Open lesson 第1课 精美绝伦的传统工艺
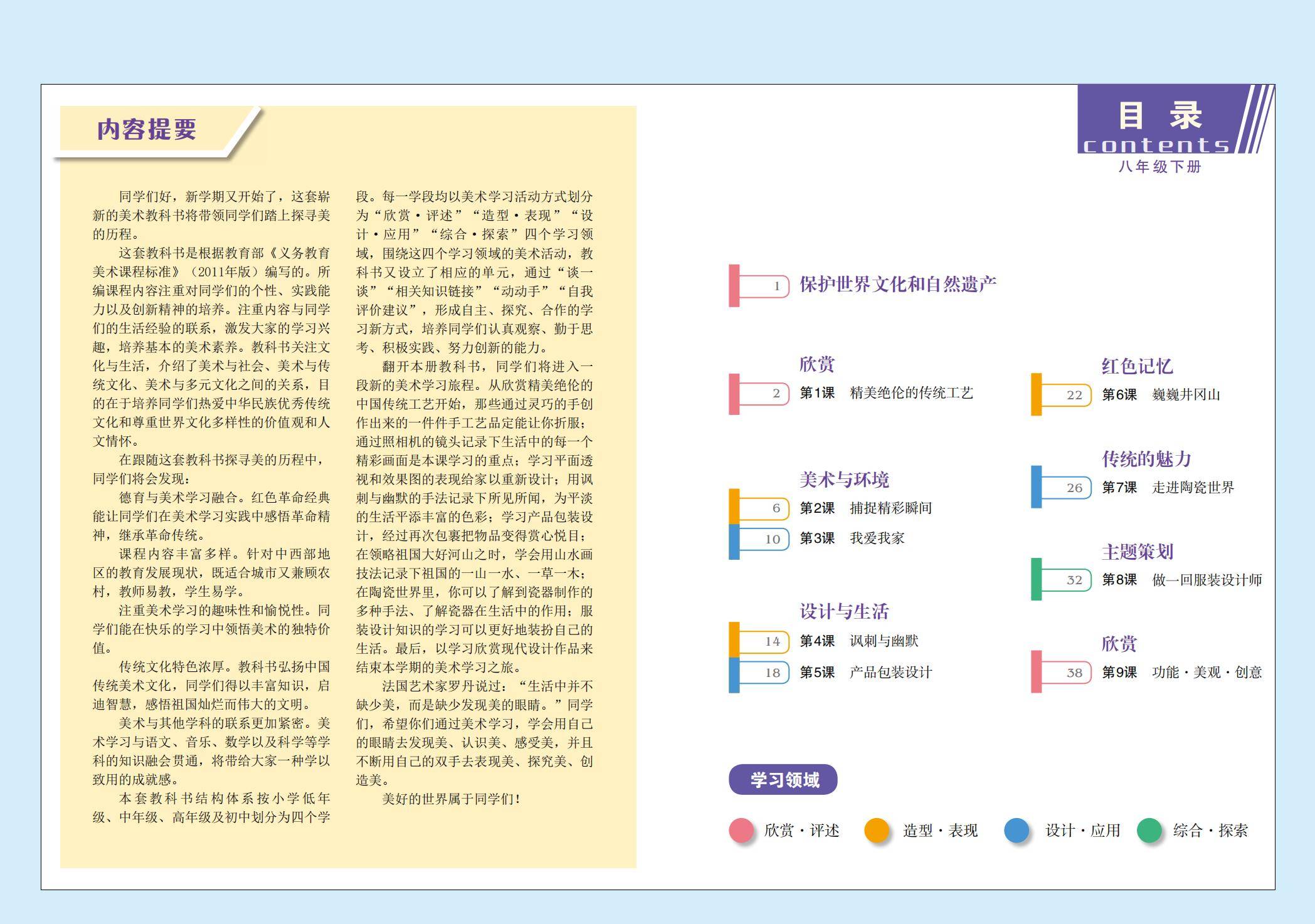This screenshot has height=924, width=1315. click(886, 393)
